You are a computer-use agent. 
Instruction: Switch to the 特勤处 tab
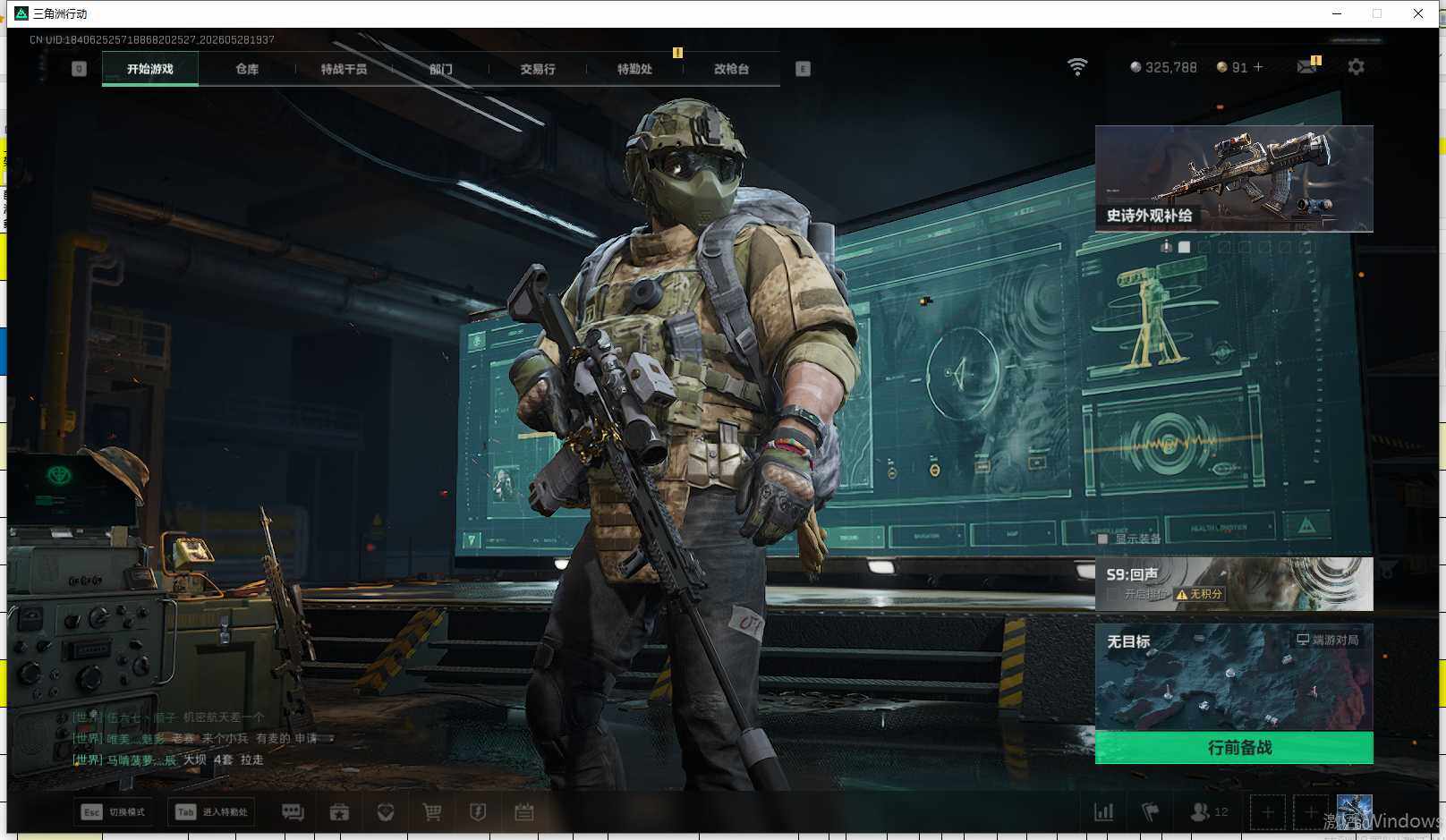click(634, 69)
